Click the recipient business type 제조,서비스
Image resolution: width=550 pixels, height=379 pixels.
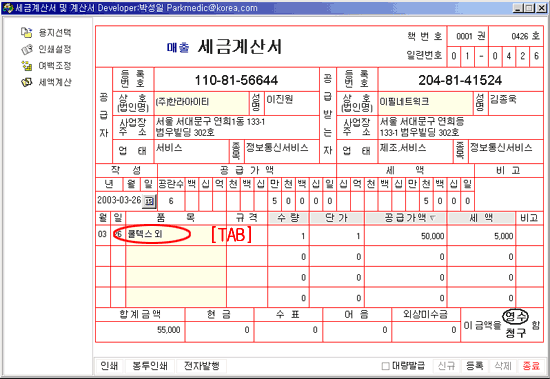point(415,151)
